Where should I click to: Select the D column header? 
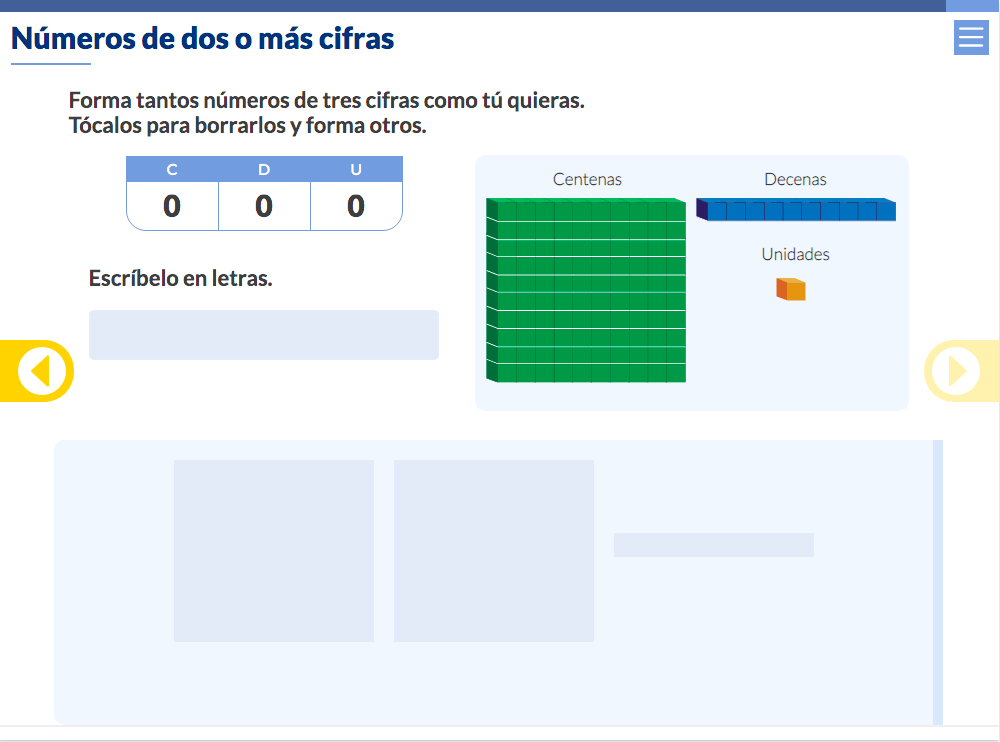(264, 170)
